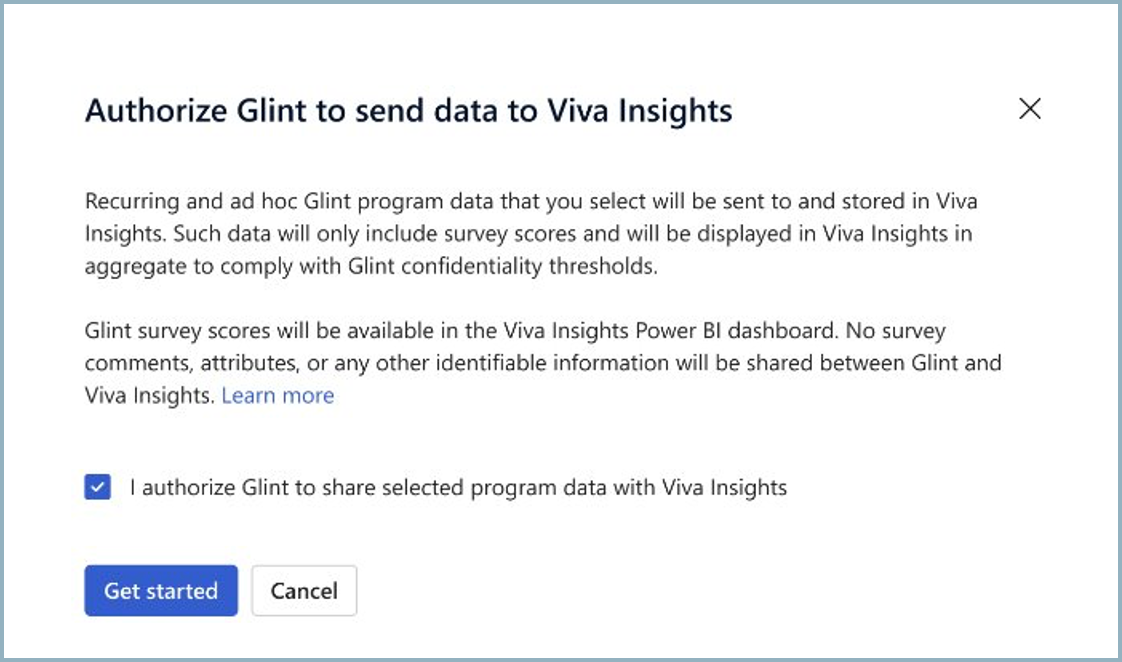This screenshot has width=1122, height=662.
Task: Close the Authorize Glint dialog with X
Action: click(x=1030, y=109)
